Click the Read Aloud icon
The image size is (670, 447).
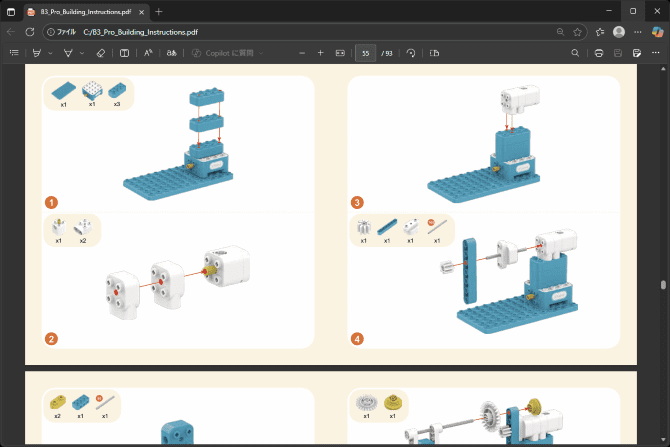click(148, 52)
